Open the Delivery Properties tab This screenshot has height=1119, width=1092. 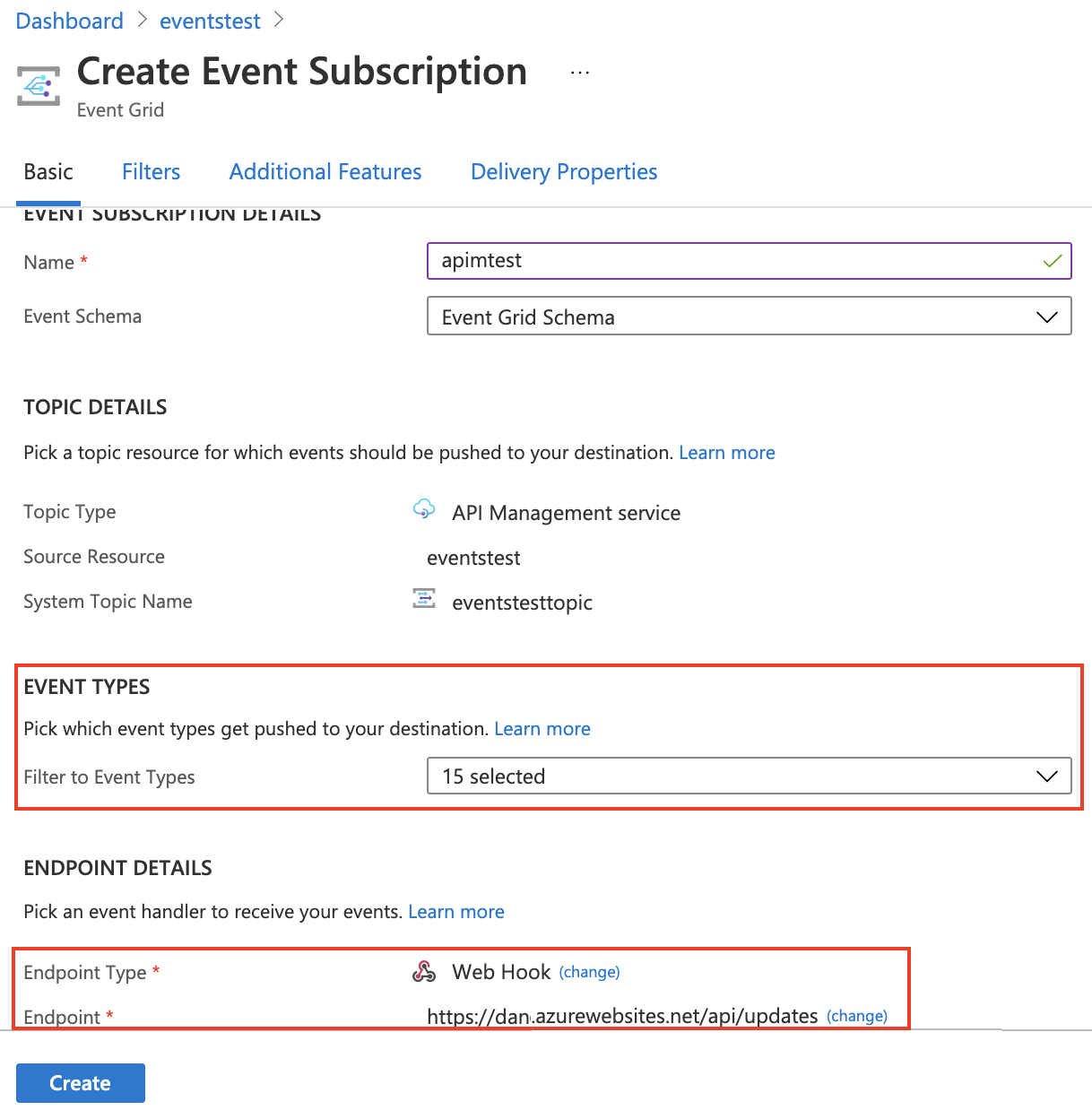(x=564, y=171)
